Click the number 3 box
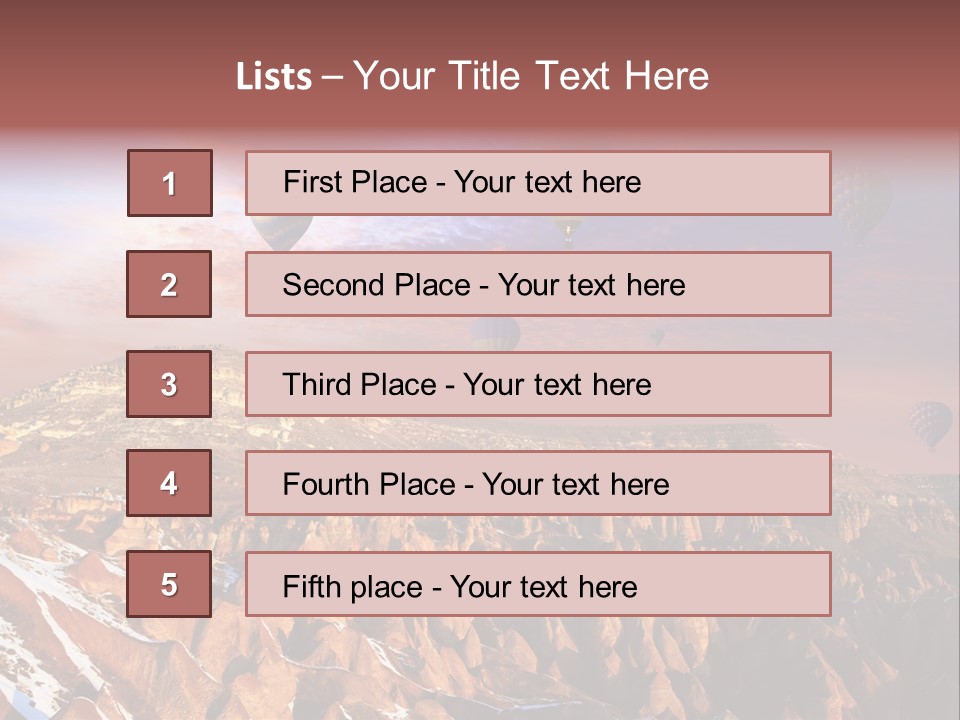The height and width of the screenshot is (720, 960). 169,384
